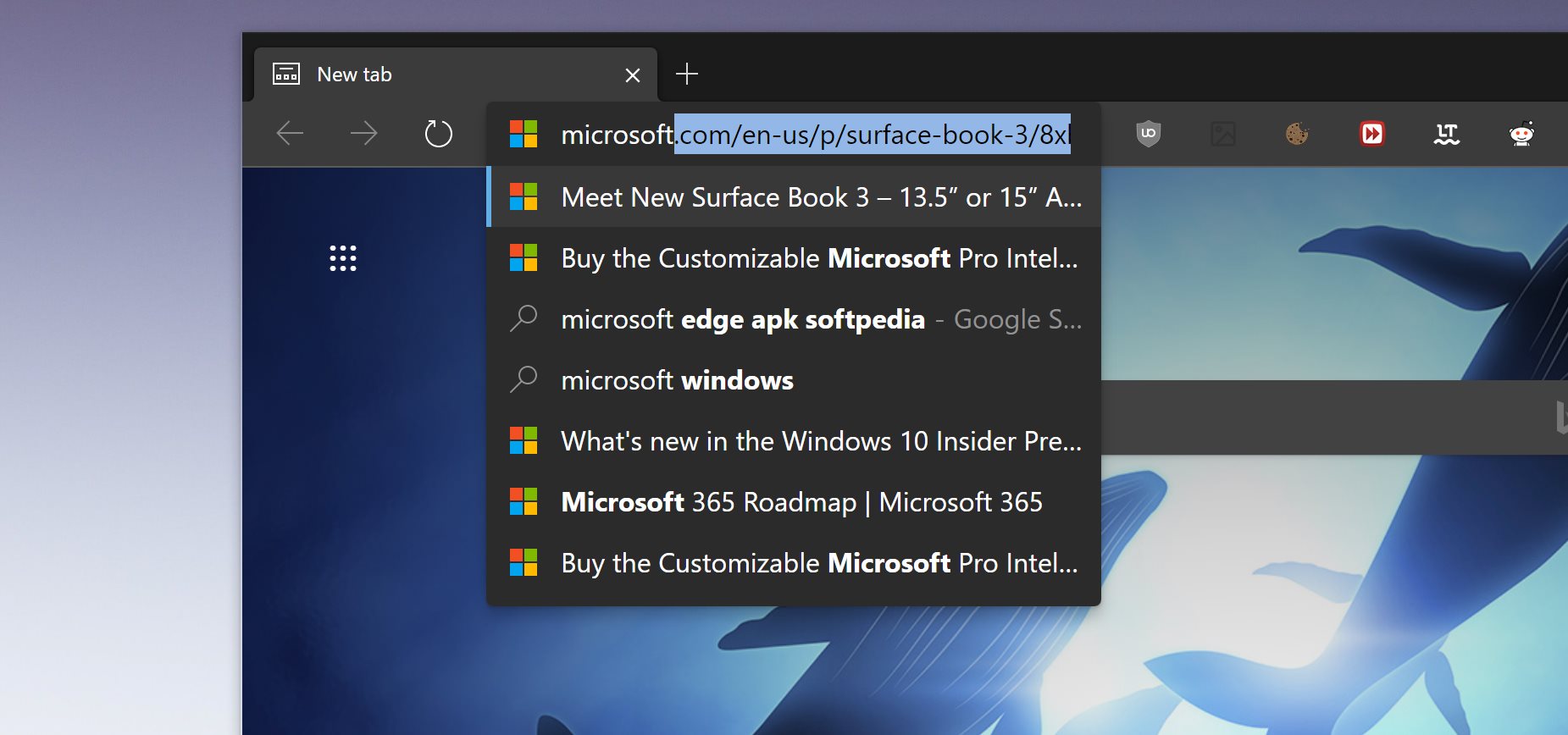Close the New tab tab
This screenshot has width=1568, height=735.
point(632,75)
